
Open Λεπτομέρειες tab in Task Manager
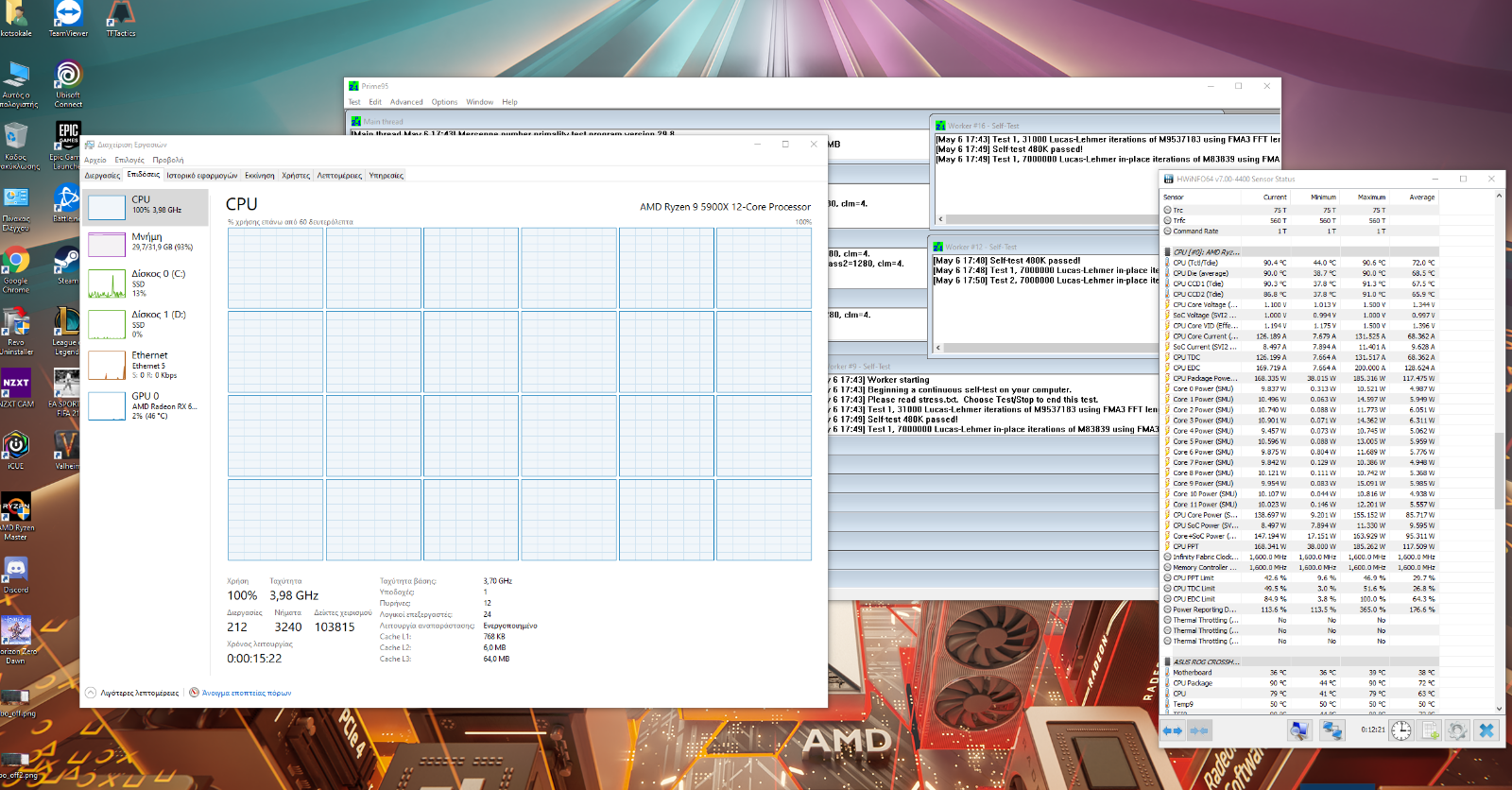(339, 175)
